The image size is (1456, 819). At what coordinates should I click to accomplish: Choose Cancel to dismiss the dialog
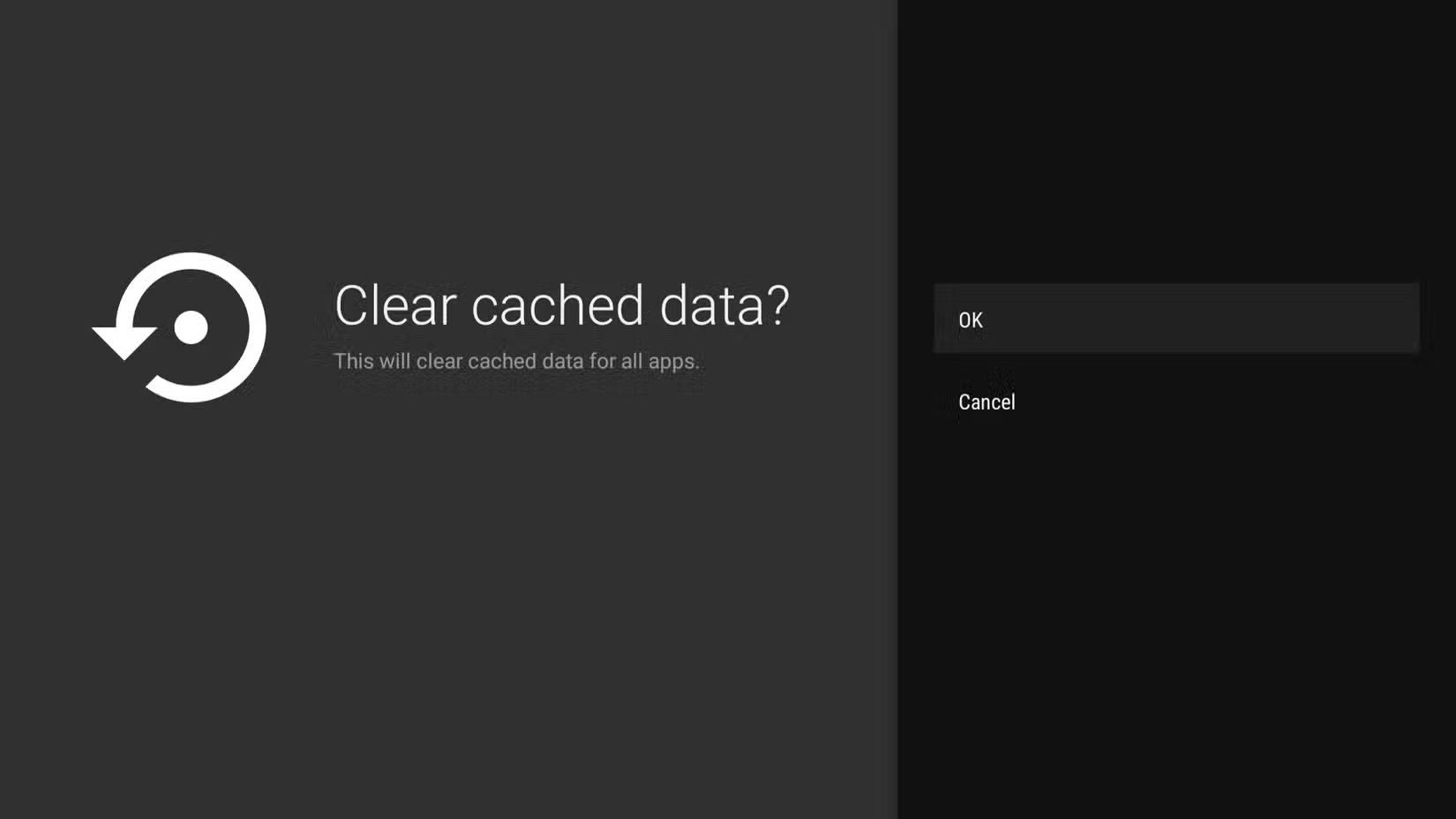click(986, 402)
